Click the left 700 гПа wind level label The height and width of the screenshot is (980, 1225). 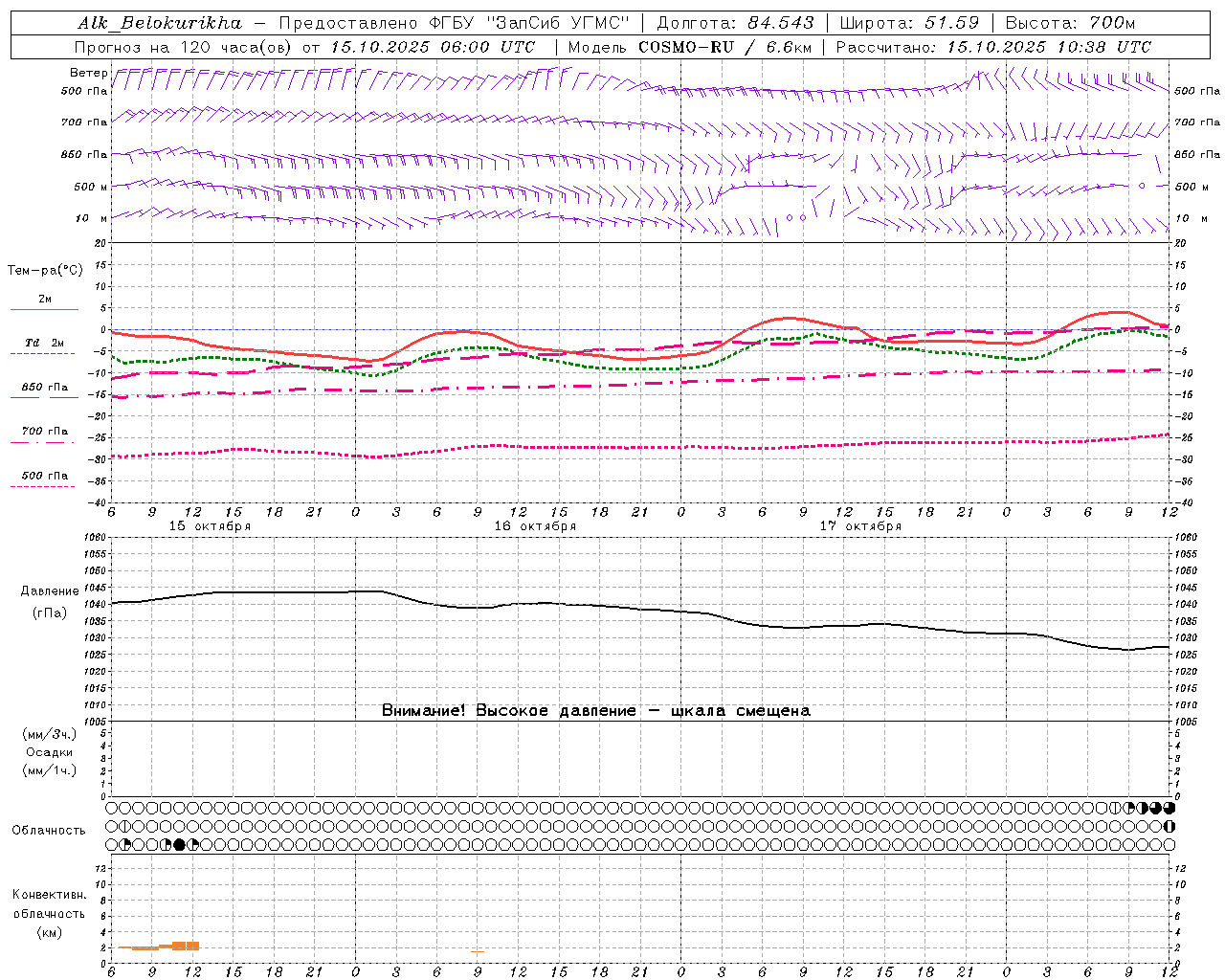84,122
